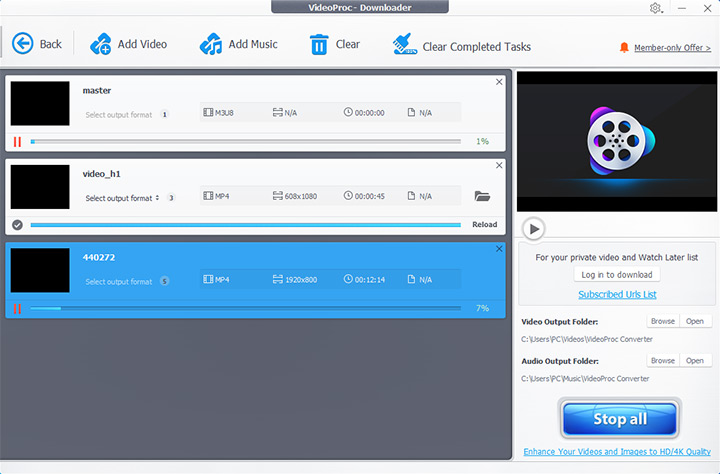Click the Stop all button
The width and height of the screenshot is (720, 474).
click(x=620, y=418)
